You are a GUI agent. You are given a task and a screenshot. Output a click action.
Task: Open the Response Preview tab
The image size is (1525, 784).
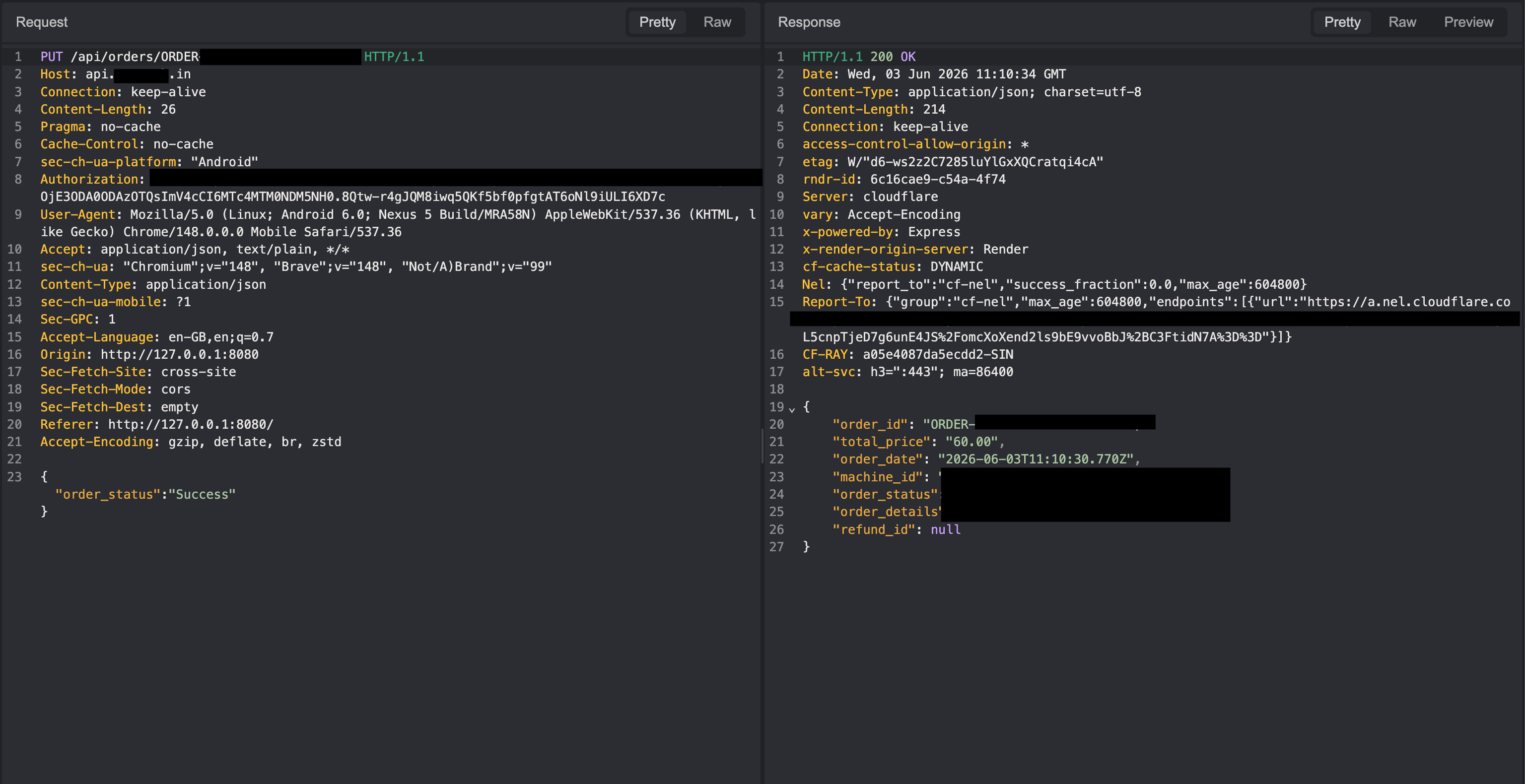pos(1468,22)
